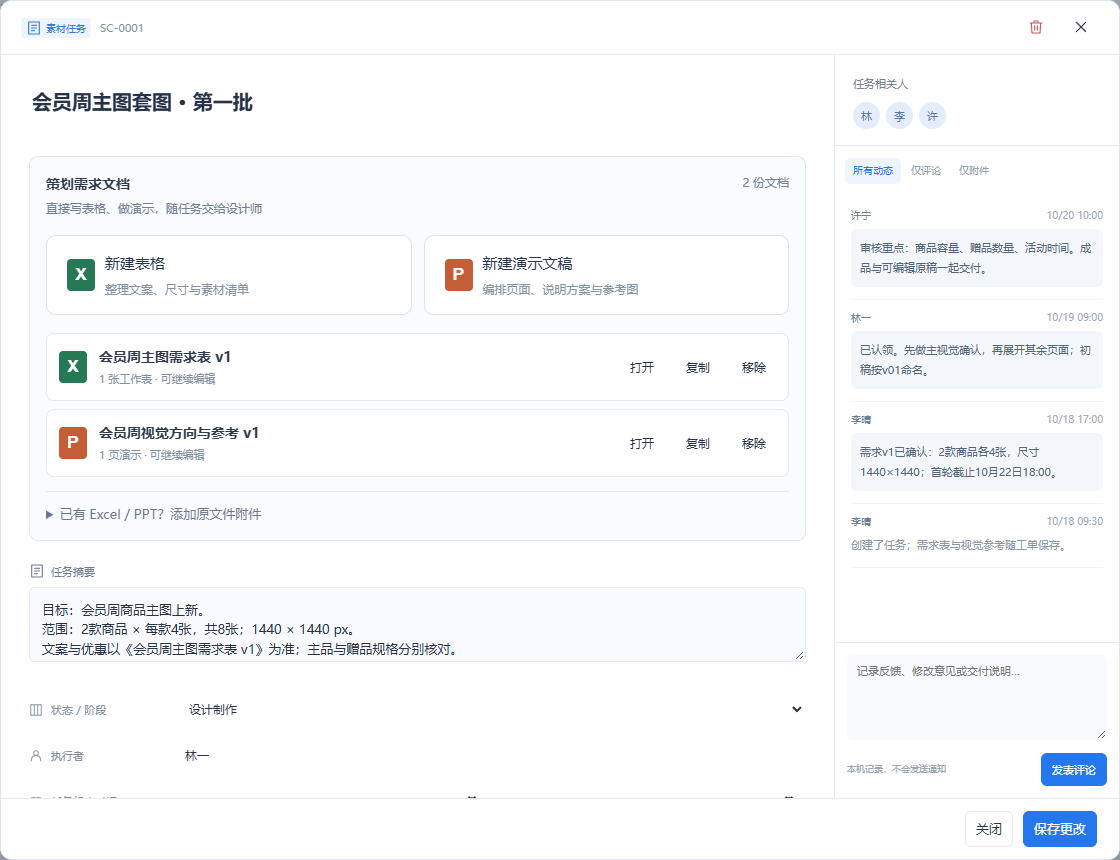Click the 任务摘要 document icon
The width and height of the screenshot is (1120, 860).
pos(37,571)
